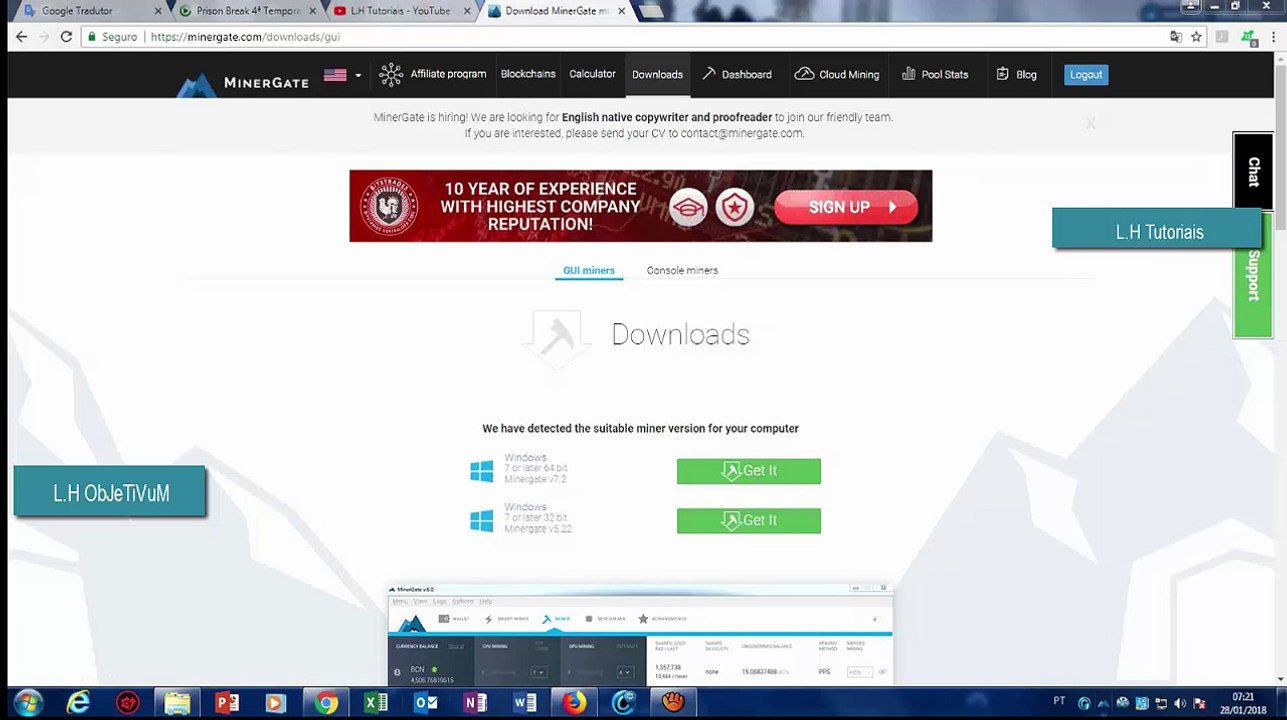Click the blue Logout button
The height and width of the screenshot is (720, 1287).
(1086, 74)
